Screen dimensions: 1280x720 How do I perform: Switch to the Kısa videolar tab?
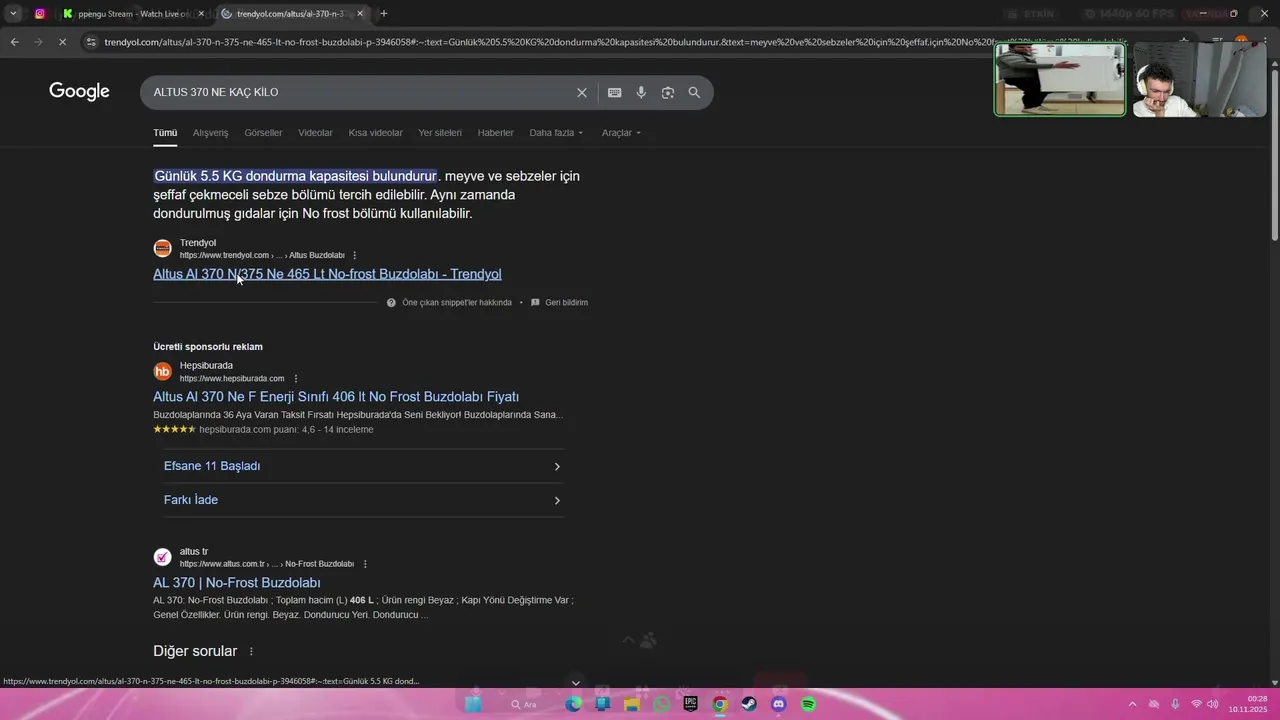[375, 133]
